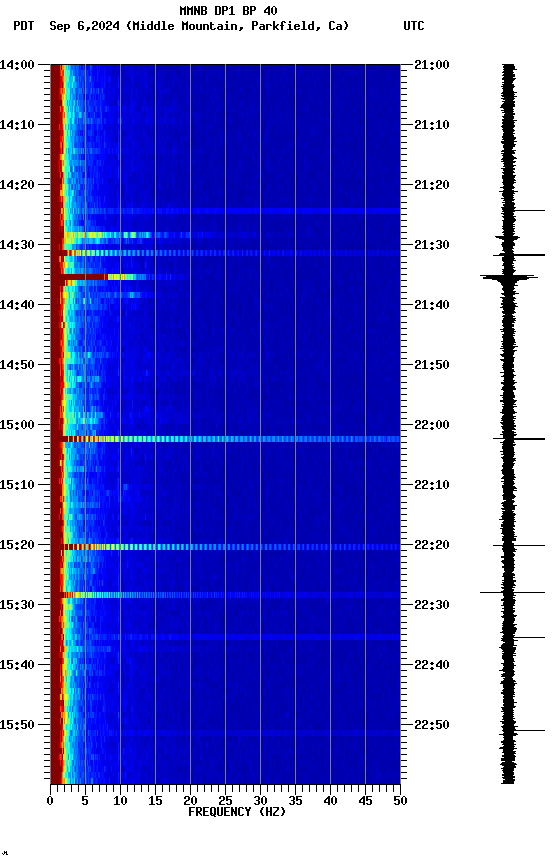552x864 pixels.
Task: Click the largest seismogram spike near 21:35 UTC
Action: 508,277
